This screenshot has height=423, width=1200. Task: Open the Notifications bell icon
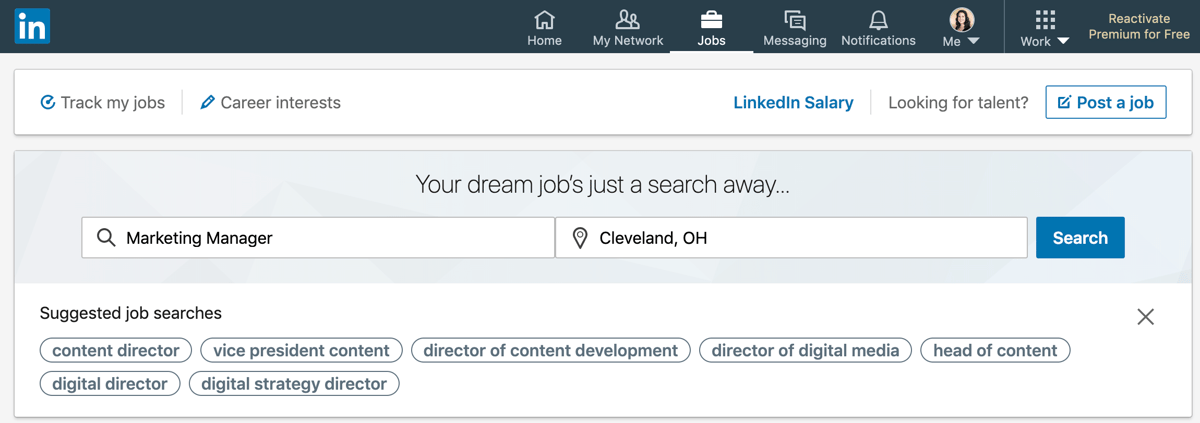pyautogui.click(x=878, y=20)
